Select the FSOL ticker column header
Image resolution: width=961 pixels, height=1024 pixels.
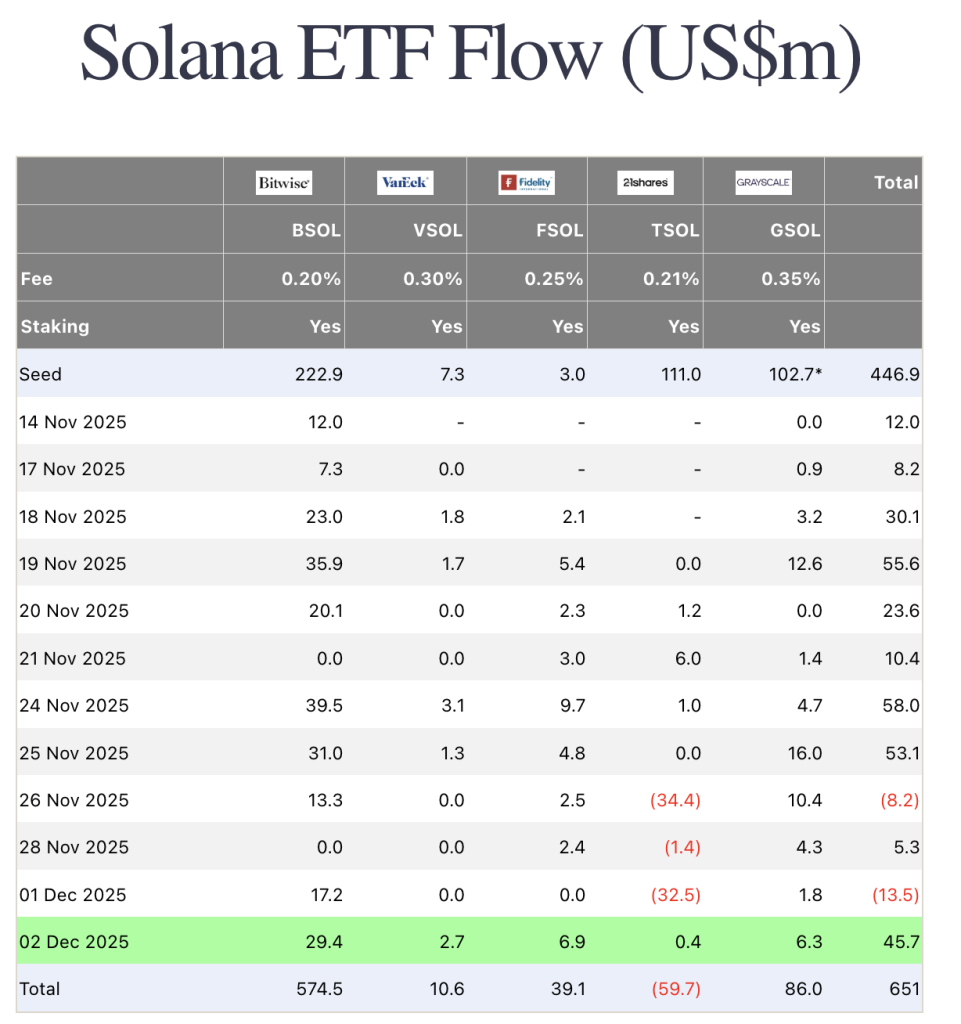[558, 230]
